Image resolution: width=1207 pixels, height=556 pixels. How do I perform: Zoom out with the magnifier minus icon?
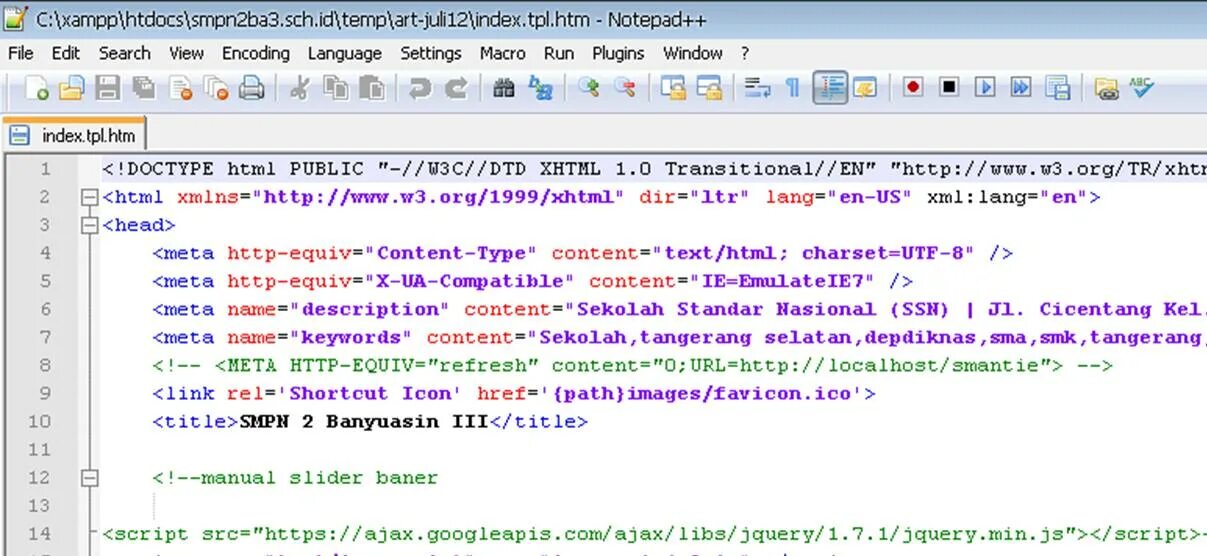pyautogui.click(x=625, y=88)
